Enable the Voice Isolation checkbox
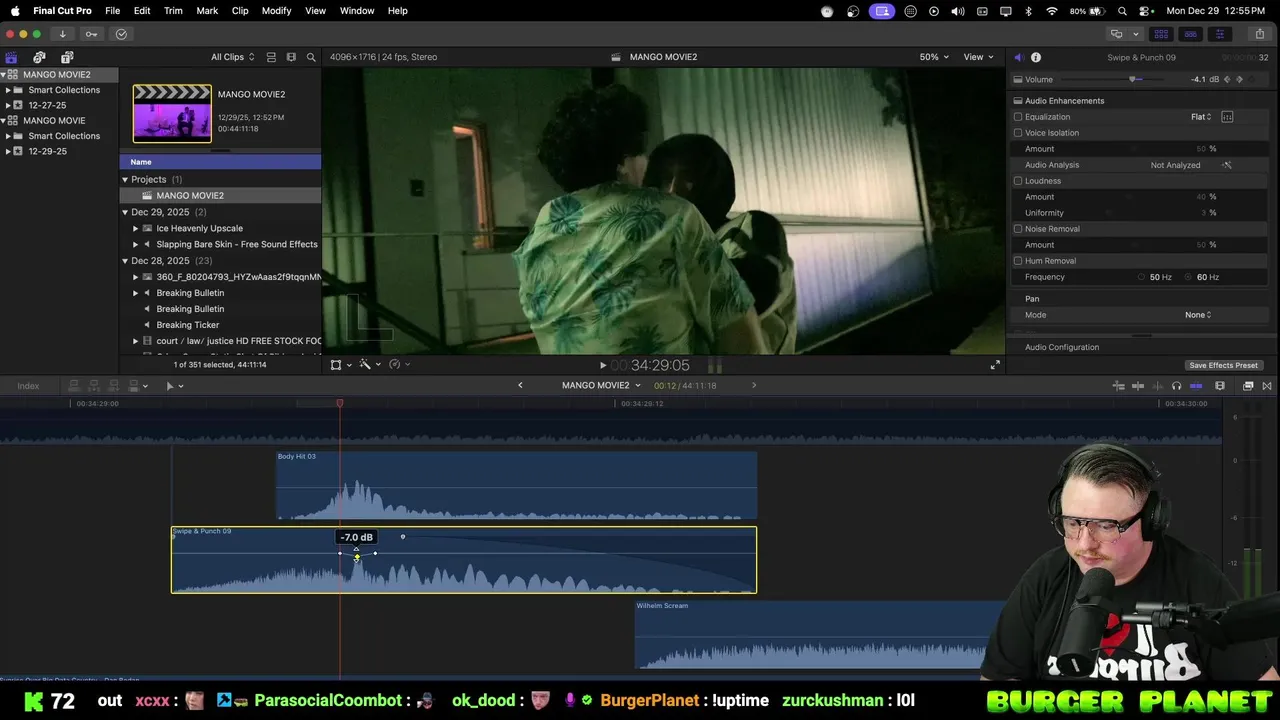 coord(1018,133)
